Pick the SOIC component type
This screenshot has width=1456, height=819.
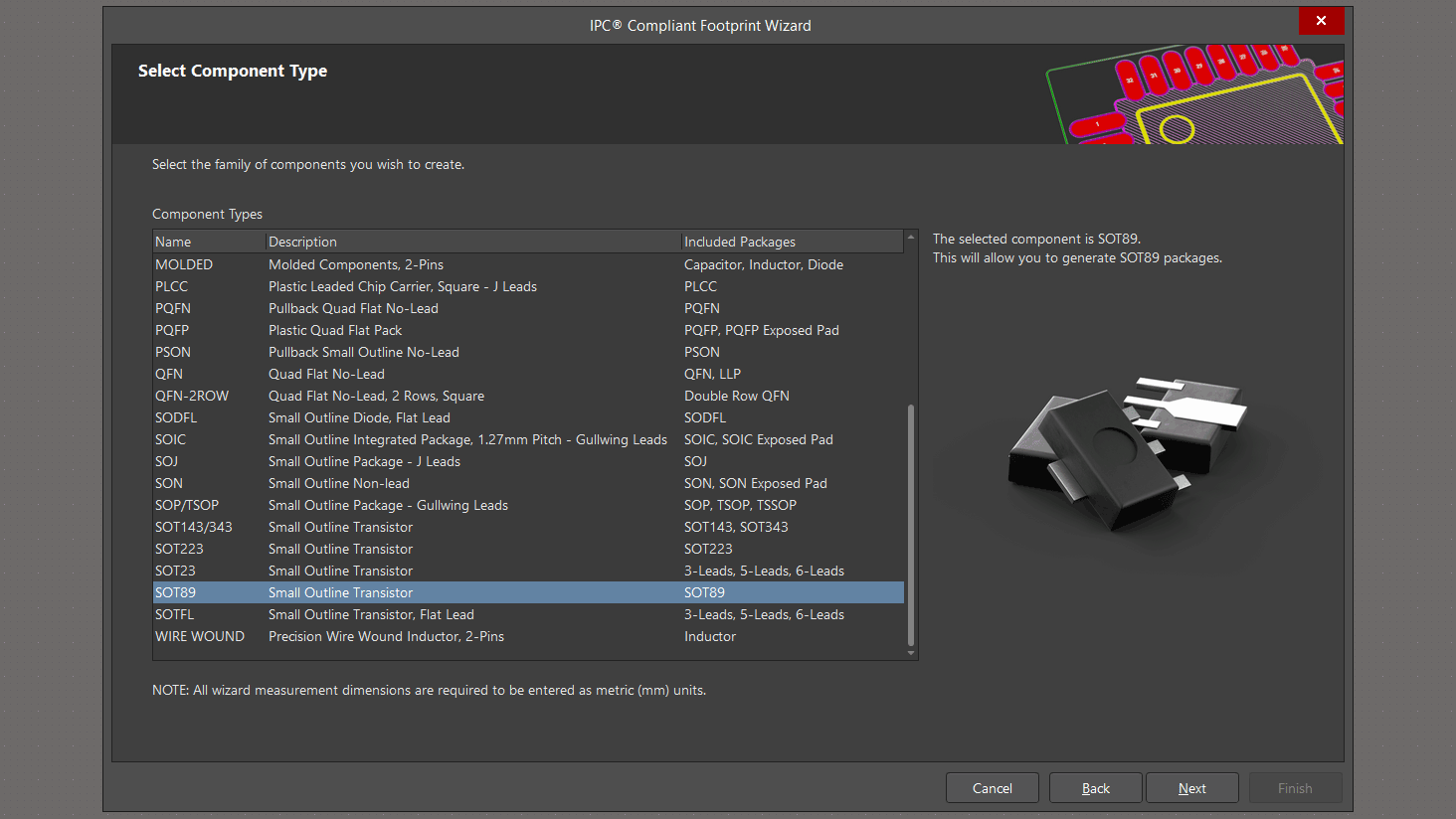tap(171, 439)
